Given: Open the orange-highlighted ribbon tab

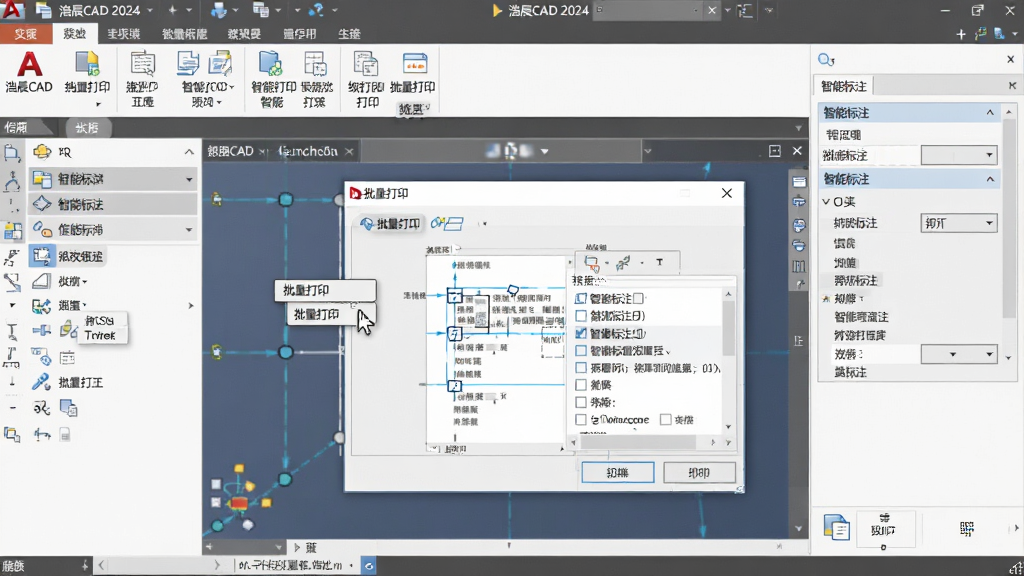Looking at the screenshot, I should (x=26, y=34).
